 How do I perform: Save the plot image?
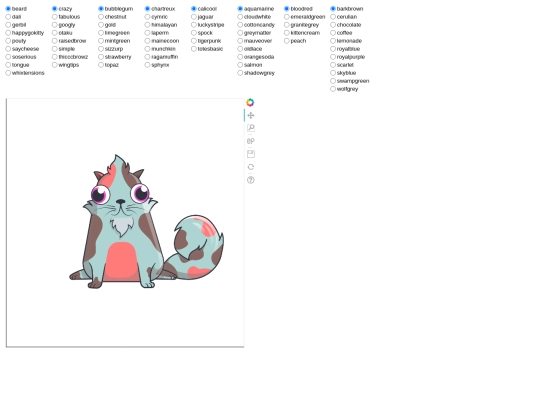(251, 154)
